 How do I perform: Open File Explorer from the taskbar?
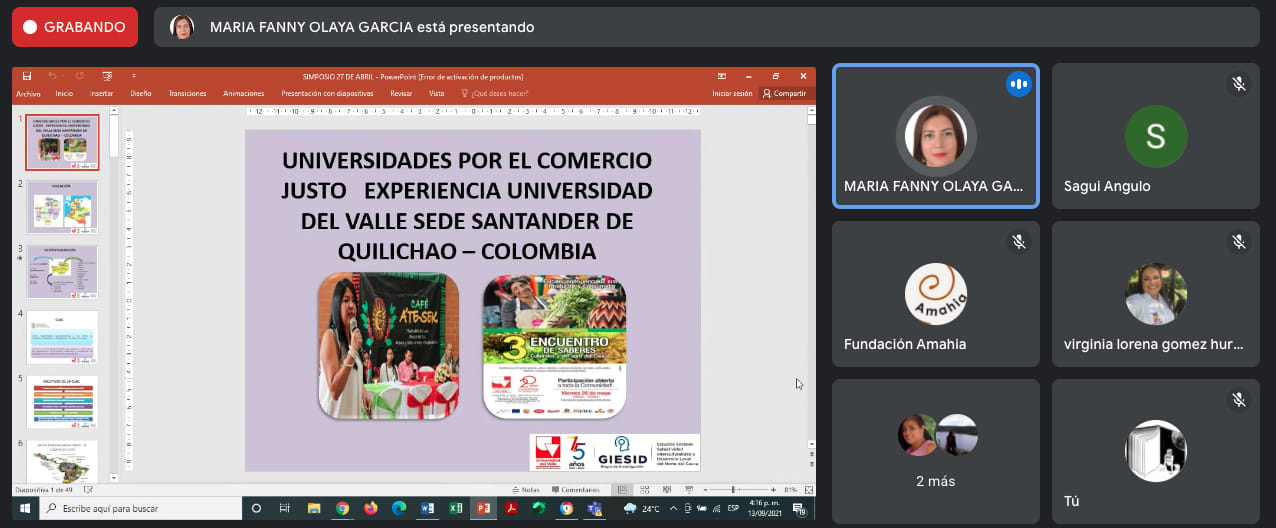click(314, 509)
